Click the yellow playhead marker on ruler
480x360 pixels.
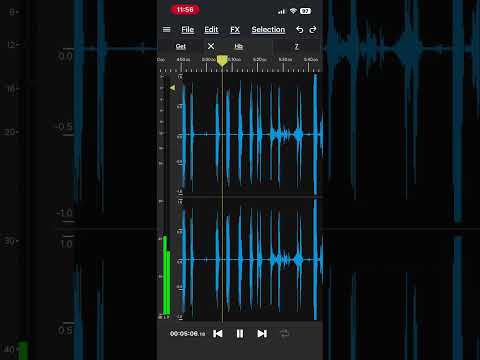(222, 61)
